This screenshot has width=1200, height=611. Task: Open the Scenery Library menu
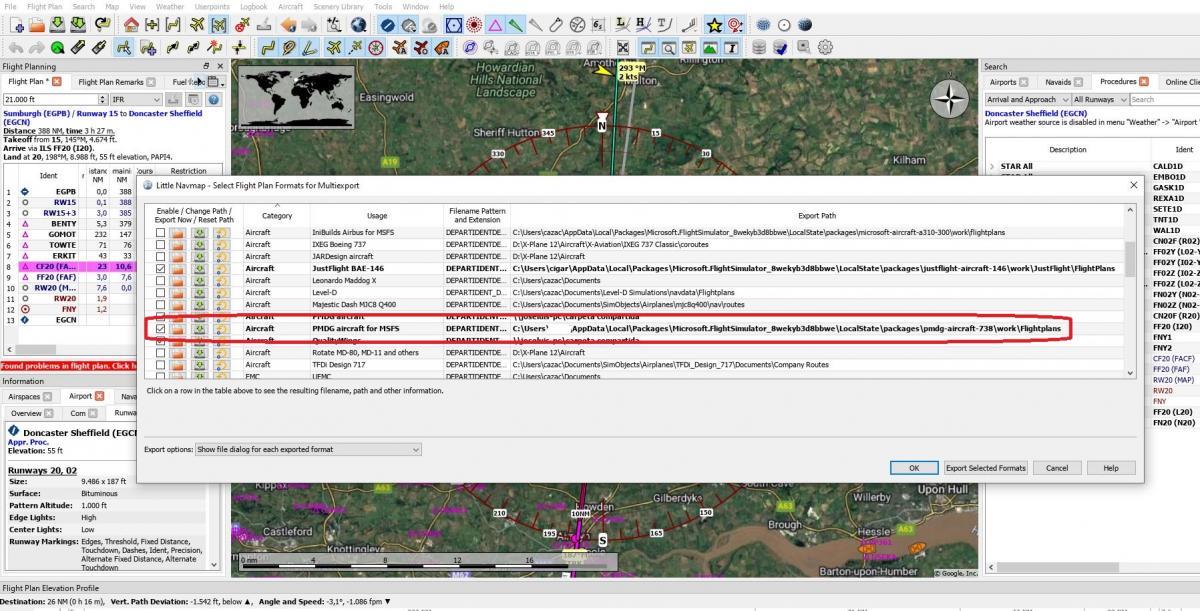tap(338, 6)
